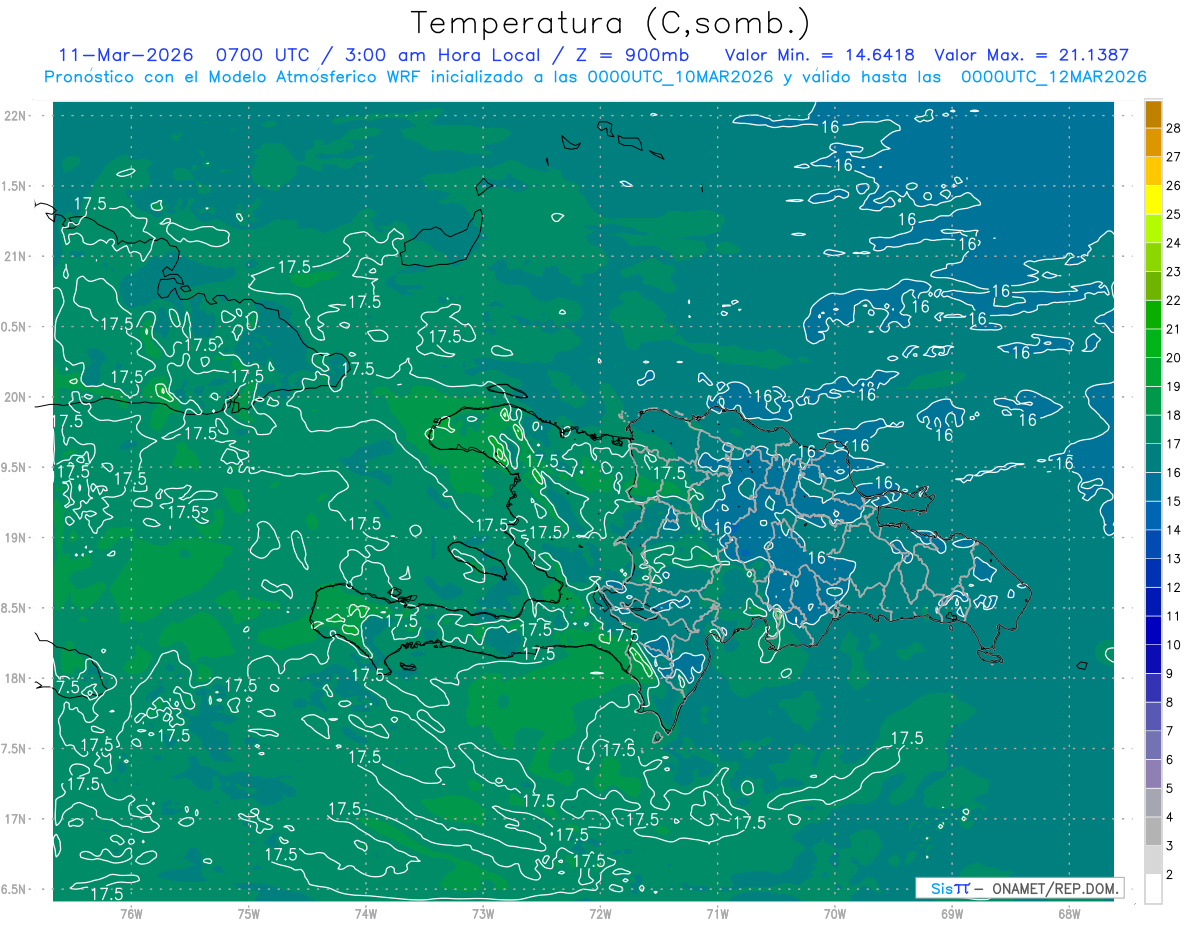Screen dimensions: 1200x927
Task: Select the legend value '2'
Action: [x=1170, y=875]
